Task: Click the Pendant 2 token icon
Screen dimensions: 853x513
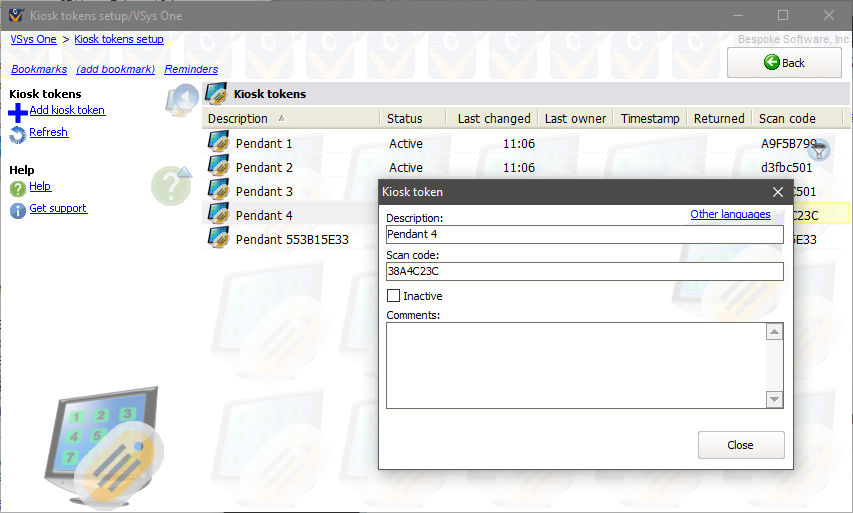Action: tap(219, 167)
